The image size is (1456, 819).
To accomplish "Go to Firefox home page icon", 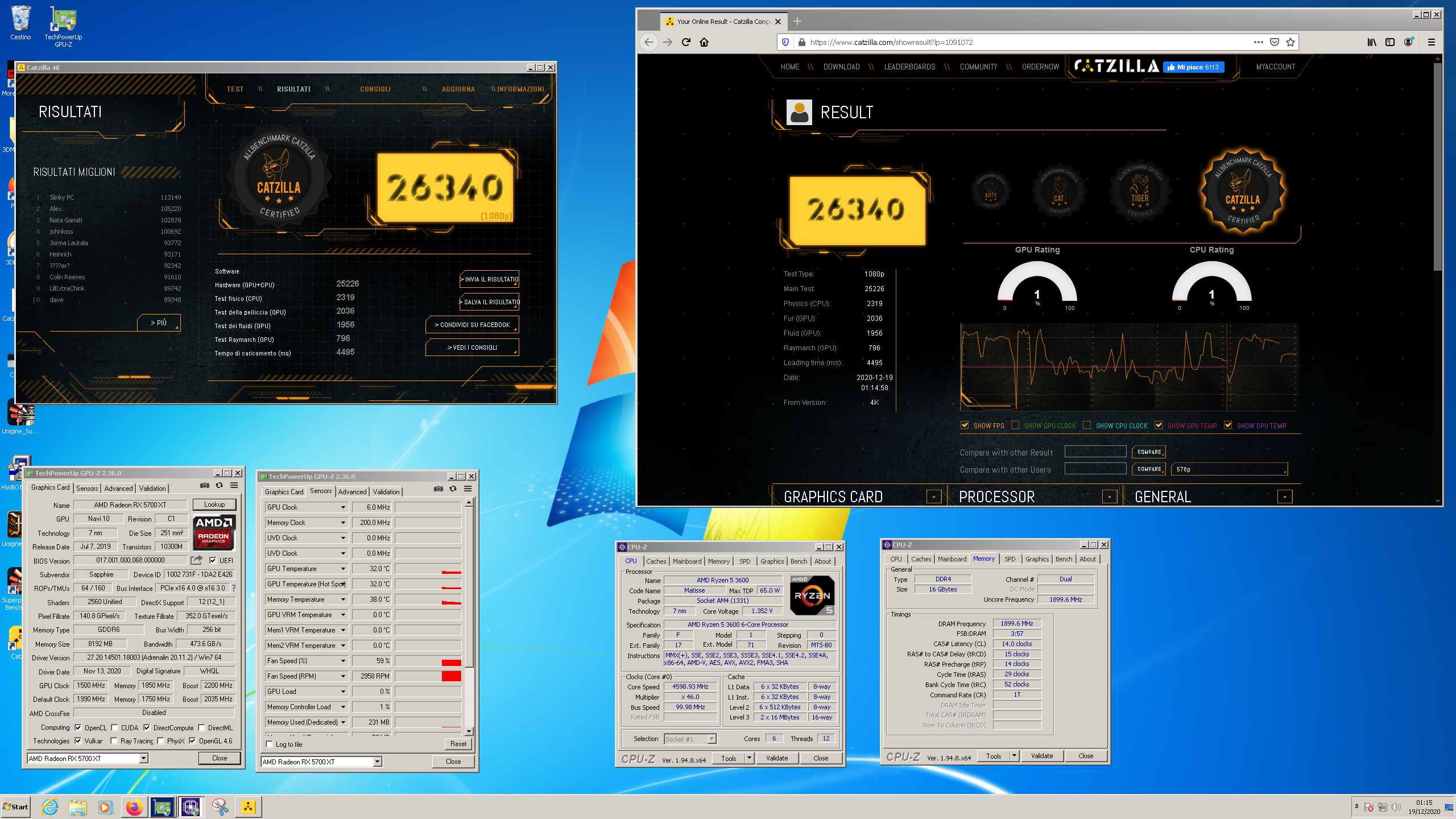I will coord(704,42).
